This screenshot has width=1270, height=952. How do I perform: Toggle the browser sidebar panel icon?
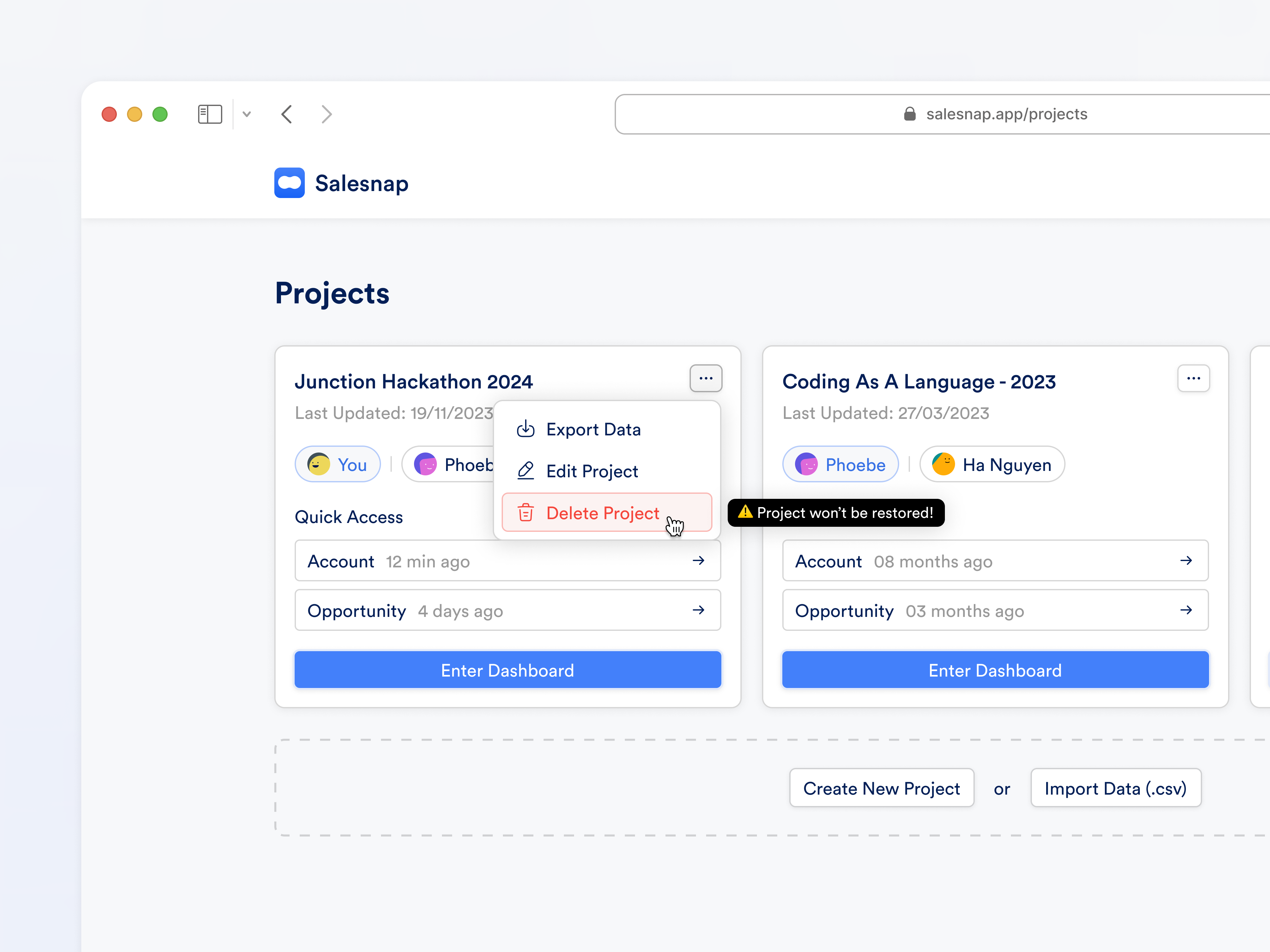pyautogui.click(x=210, y=114)
